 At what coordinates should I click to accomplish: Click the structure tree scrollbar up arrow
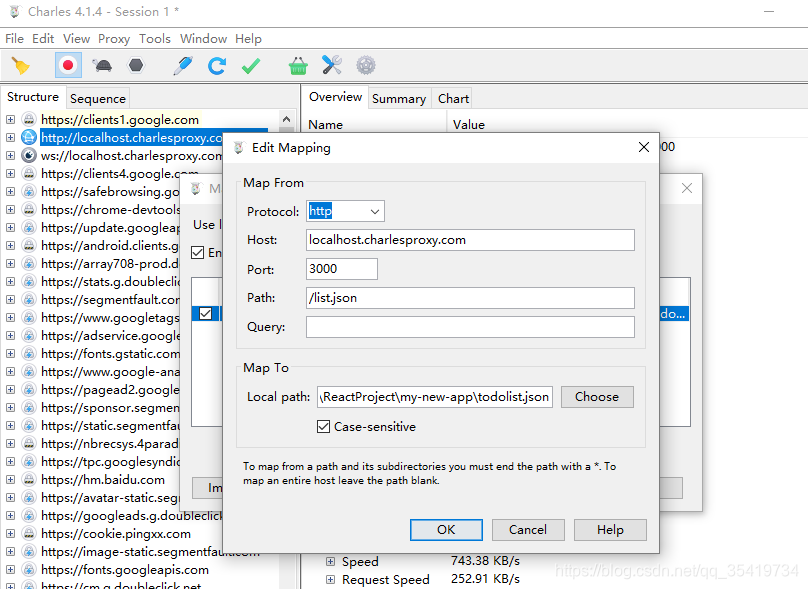pyautogui.click(x=287, y=120)
